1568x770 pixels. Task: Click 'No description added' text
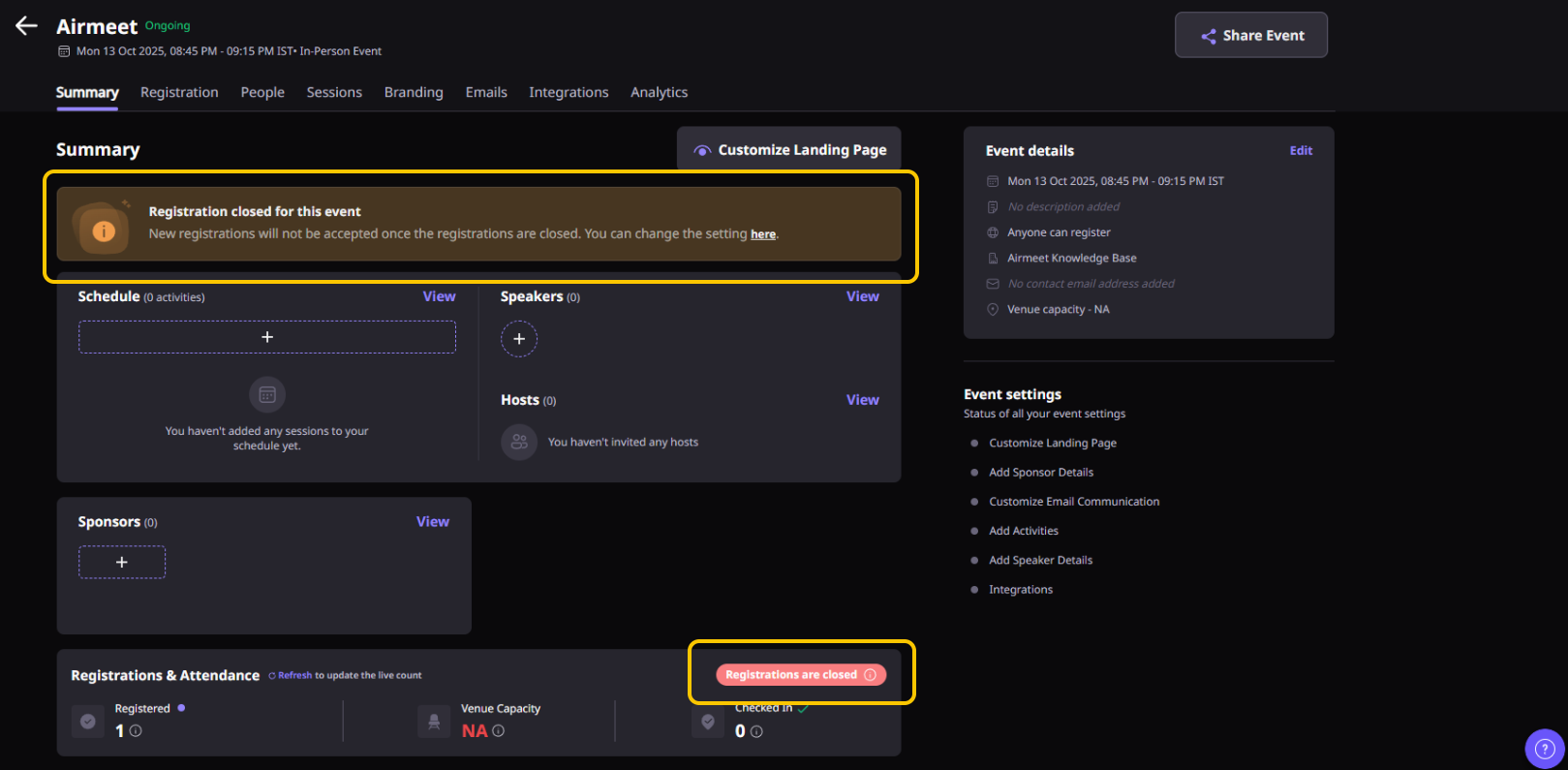pyautogui.click(x=1063, y=207)
